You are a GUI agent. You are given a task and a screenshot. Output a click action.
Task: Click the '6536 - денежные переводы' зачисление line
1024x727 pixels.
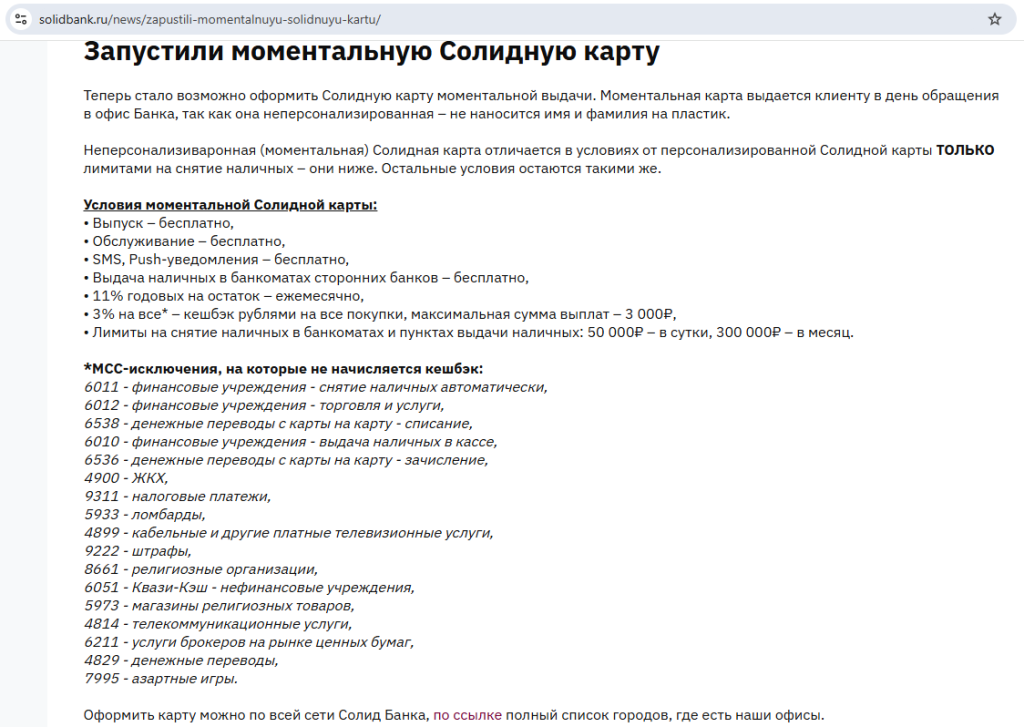pos(286,460)
